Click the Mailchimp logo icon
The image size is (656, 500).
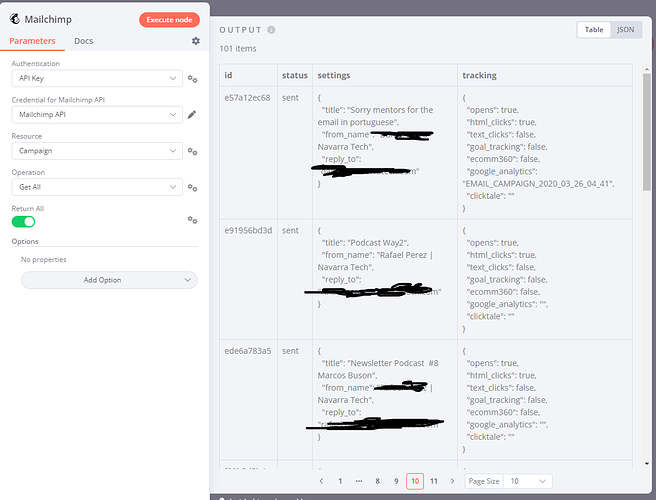click(x=15, y=19)
